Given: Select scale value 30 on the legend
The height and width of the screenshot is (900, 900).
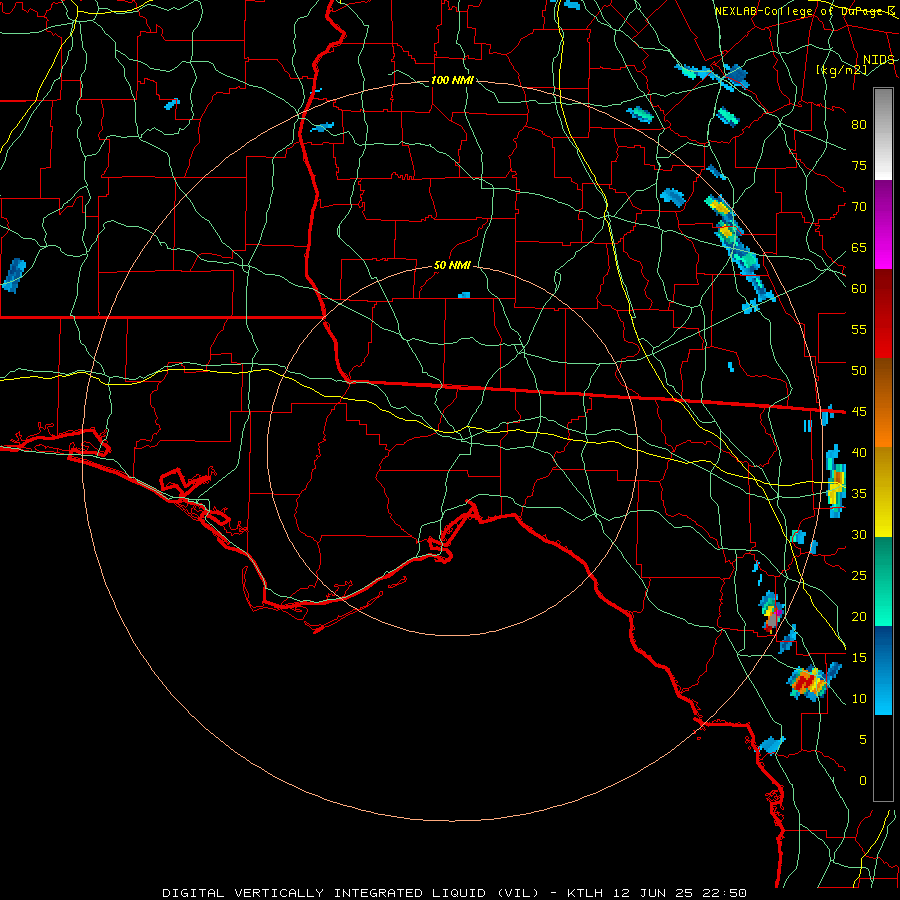Looking at the screenshot, I should (x=859, y=534).
